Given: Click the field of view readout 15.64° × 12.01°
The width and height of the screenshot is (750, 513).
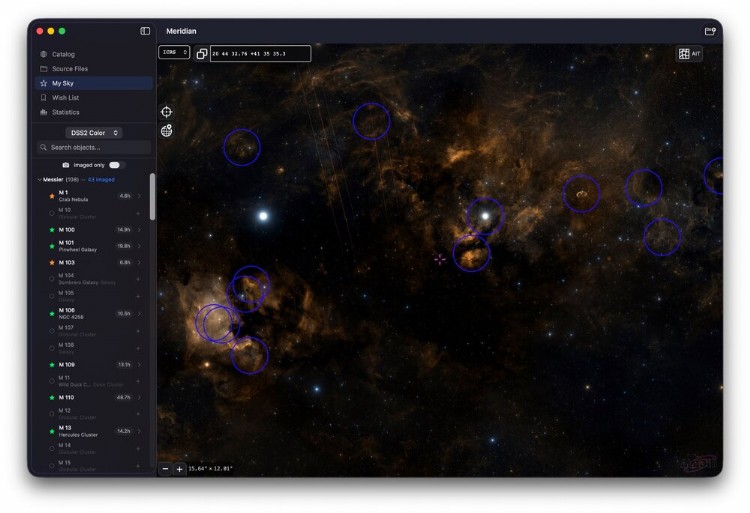Looking at the screenshot, I should (210, 469).
